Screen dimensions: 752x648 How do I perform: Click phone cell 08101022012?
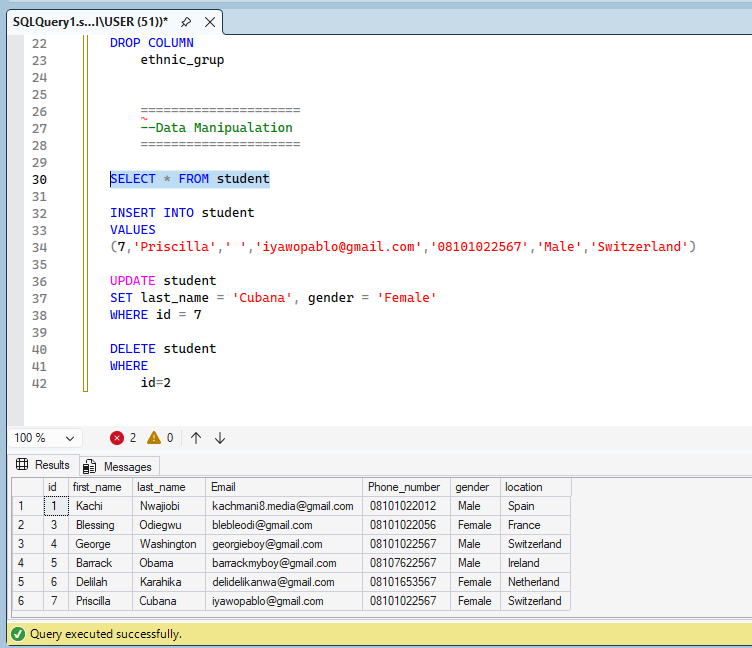click(407, 506)
